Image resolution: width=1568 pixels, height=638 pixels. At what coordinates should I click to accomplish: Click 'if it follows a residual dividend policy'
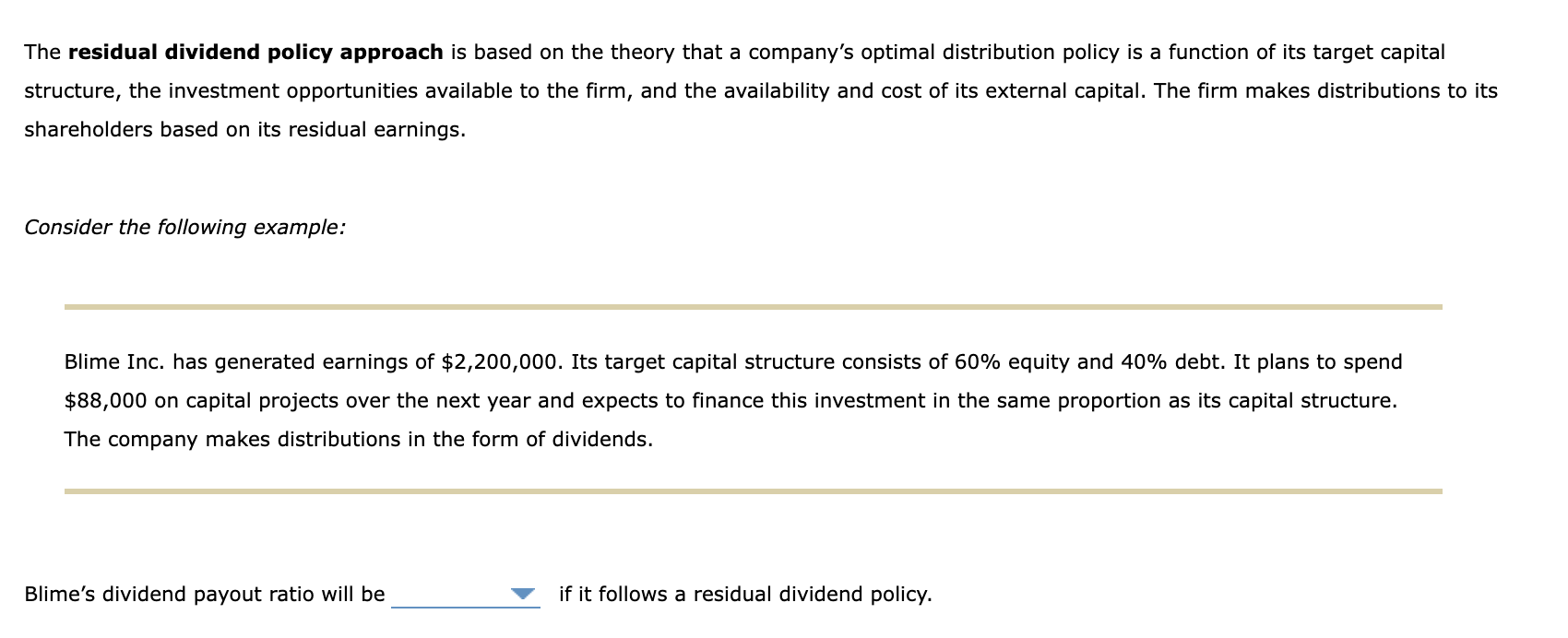point(744,595)
